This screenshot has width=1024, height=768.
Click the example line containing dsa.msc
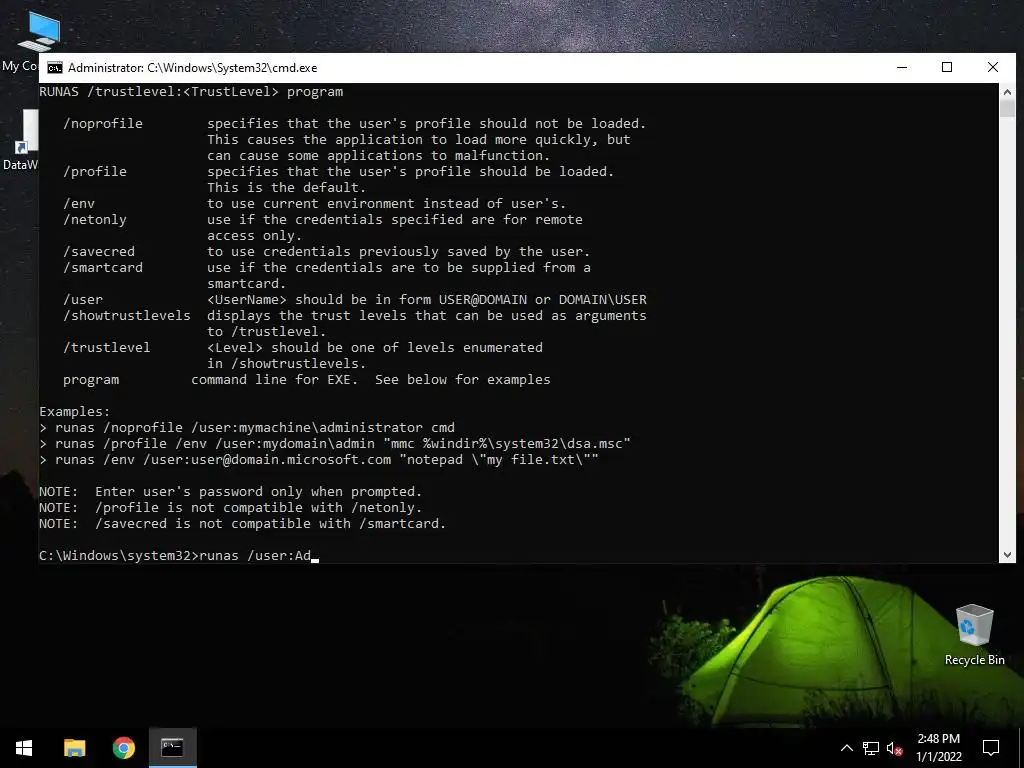(342, 443)
